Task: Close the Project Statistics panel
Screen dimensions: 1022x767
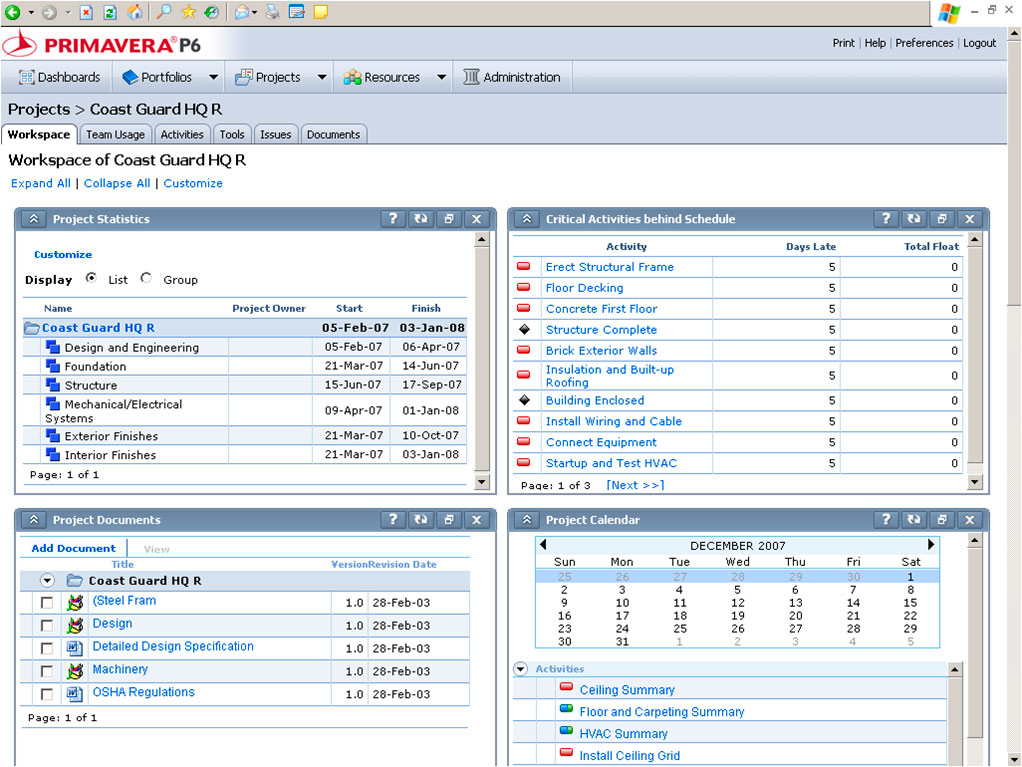Action: pyautogui.click(x=476, y=219)
